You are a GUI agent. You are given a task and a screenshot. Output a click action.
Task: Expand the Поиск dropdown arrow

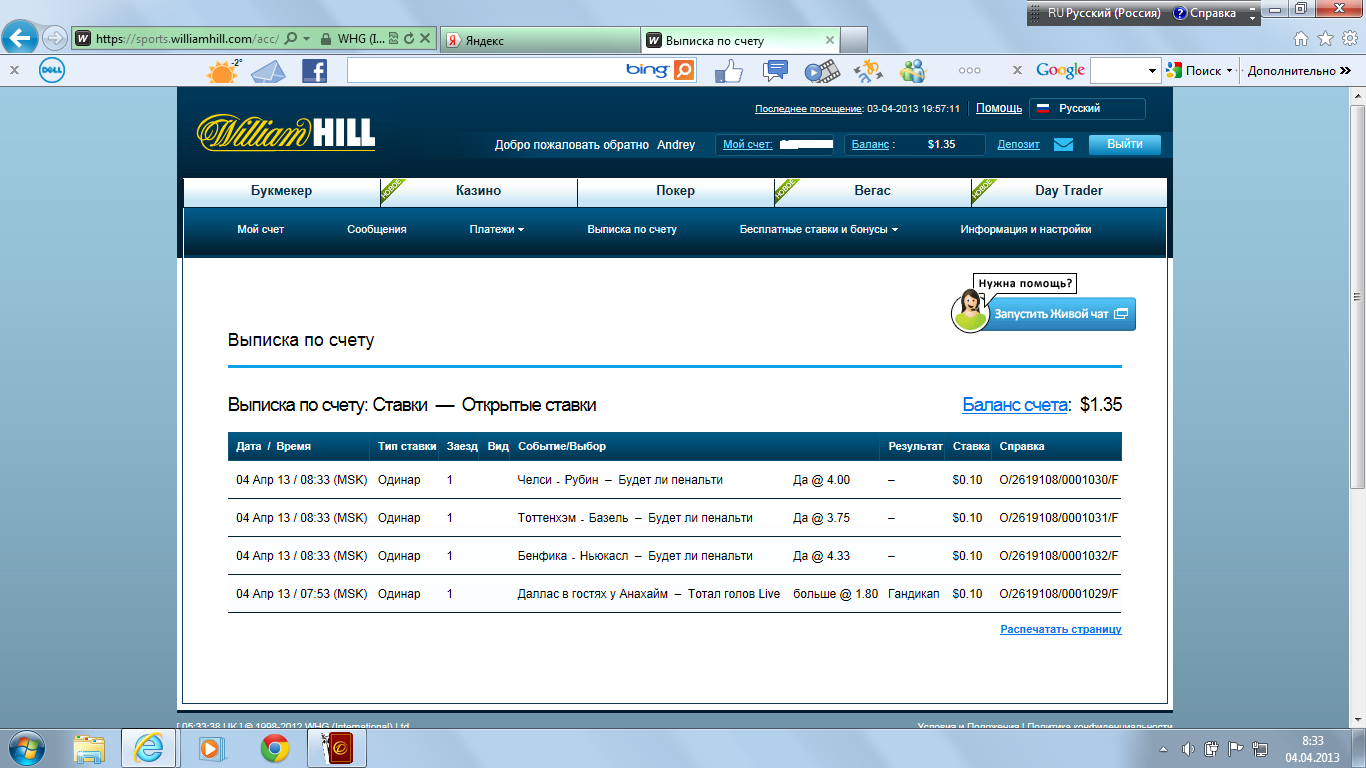click(1229, 71)
